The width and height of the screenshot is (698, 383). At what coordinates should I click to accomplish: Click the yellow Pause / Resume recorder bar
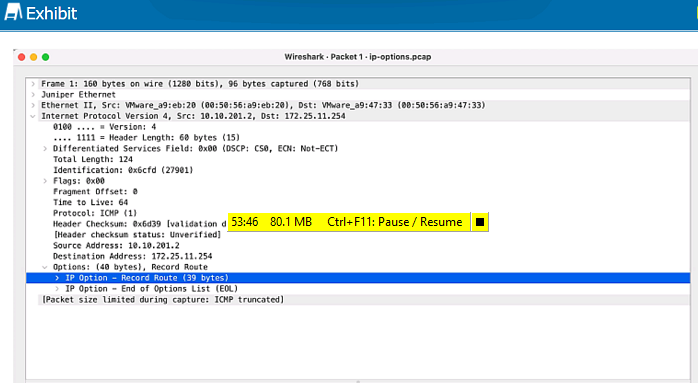(349, 222)
